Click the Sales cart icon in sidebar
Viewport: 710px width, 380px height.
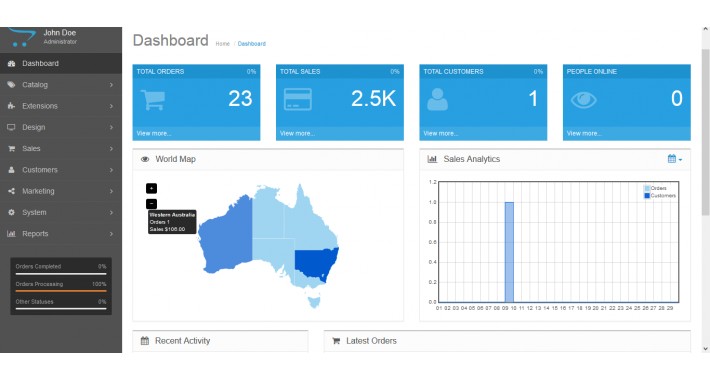pyautogui.click(x=11, y=149)
